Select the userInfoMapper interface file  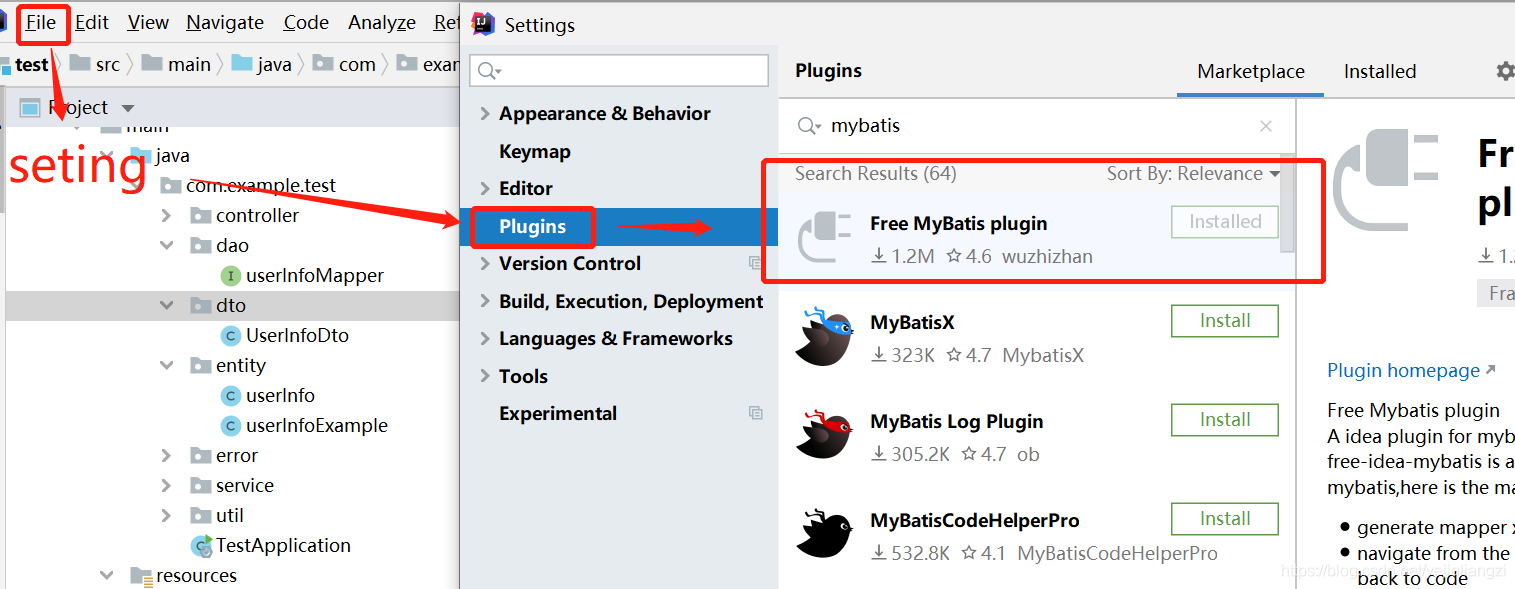coord(314,275)
